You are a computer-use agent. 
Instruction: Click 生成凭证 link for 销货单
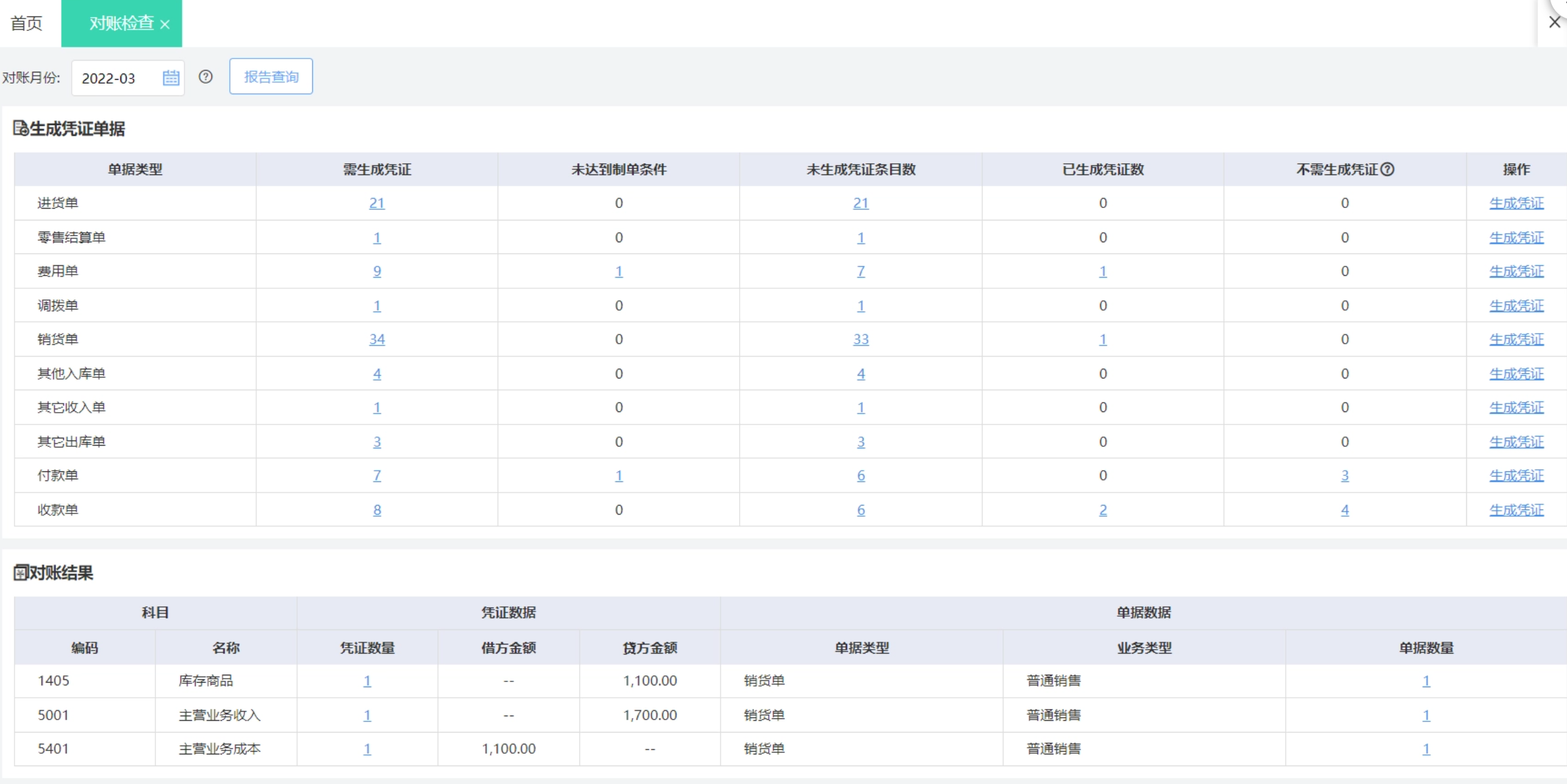click(x=1516, y=340)
